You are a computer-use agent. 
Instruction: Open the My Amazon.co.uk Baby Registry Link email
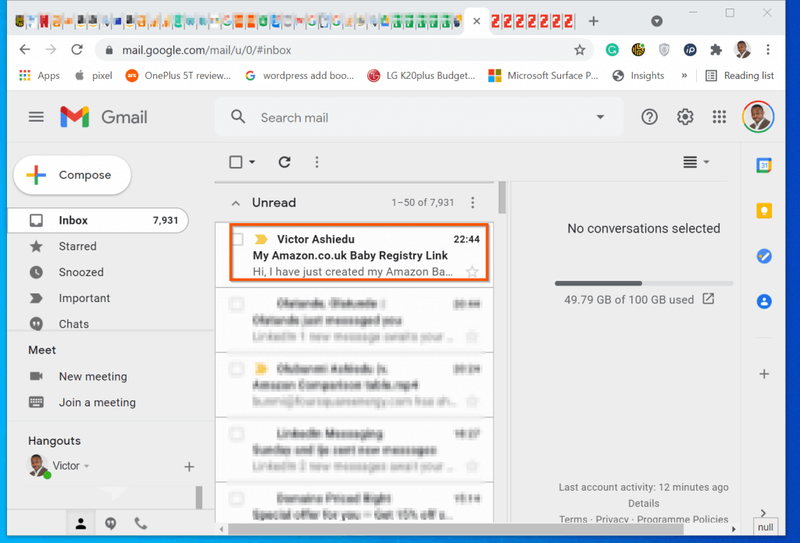pyautogui.click(x=359, y=253)
